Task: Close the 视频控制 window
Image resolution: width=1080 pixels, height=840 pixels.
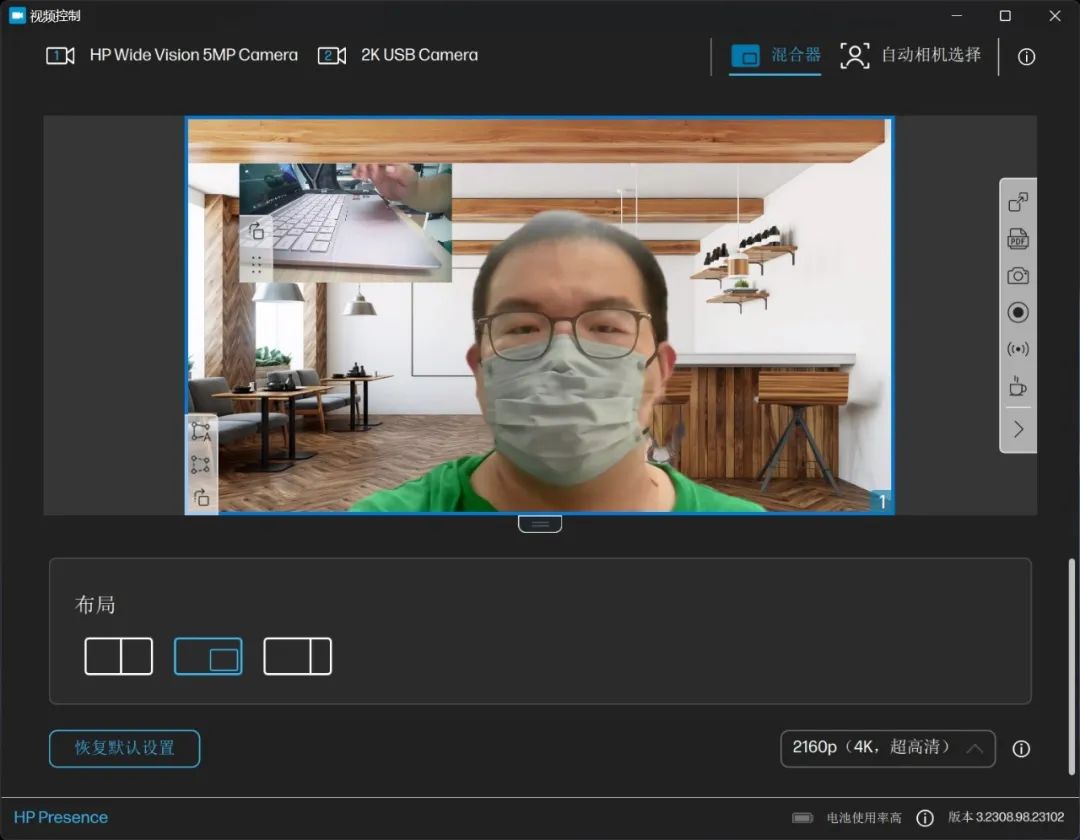Action: [1055, 16]
